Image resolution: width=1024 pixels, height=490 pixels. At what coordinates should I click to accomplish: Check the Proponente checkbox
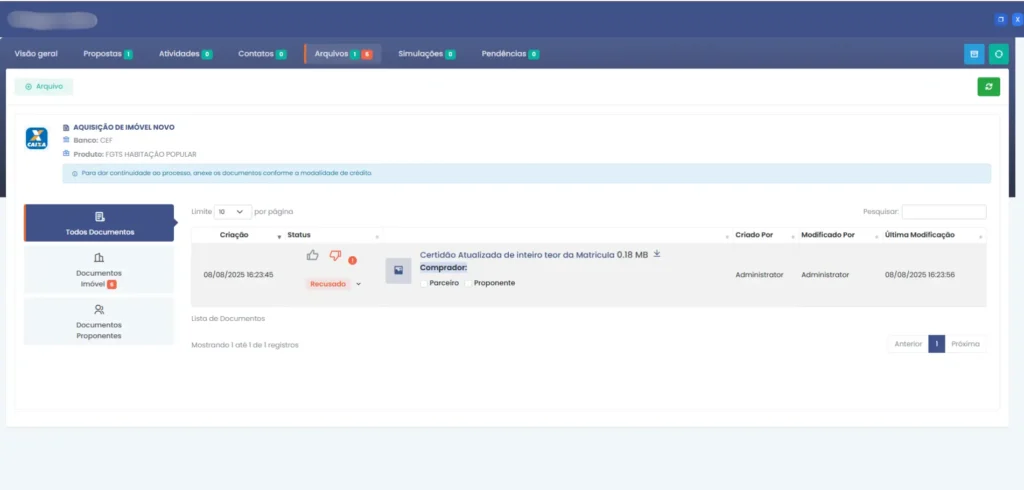(x=468, y=283)
